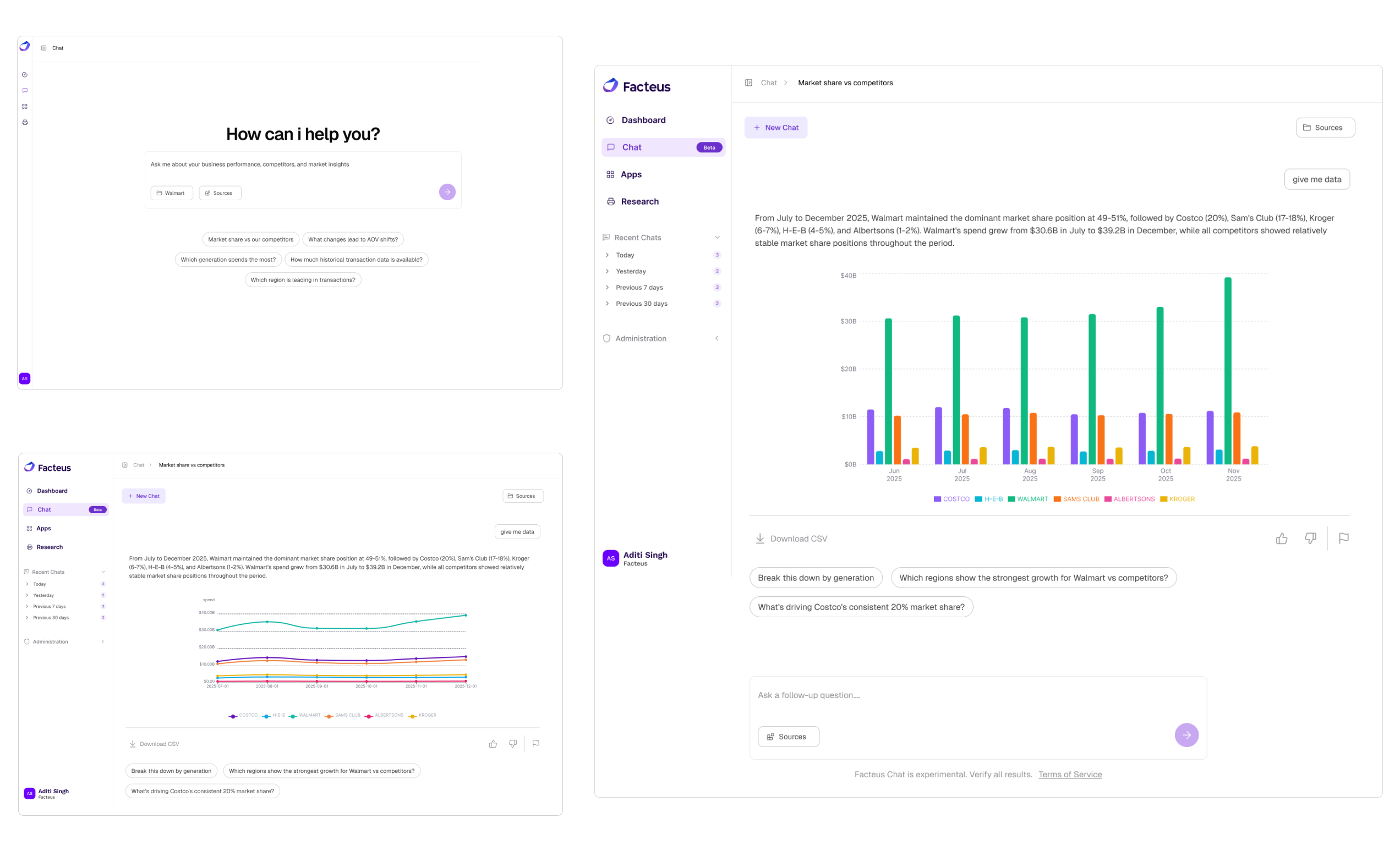Click the Download CSV icon under the bar chart
The image size is (1400, 851).
759,539
